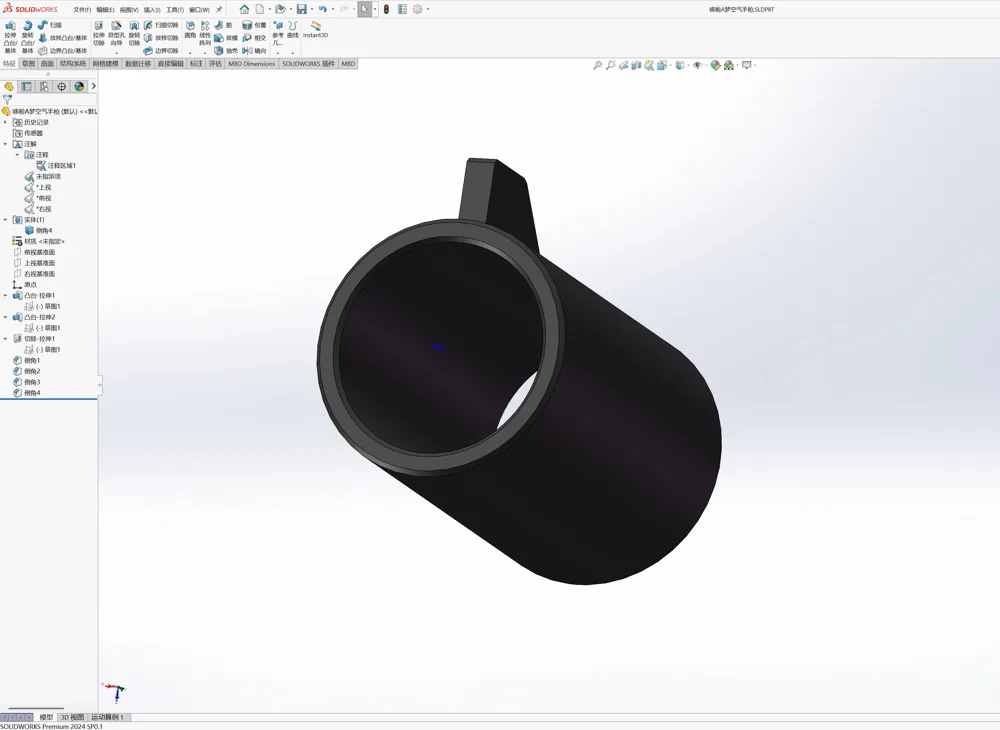
Task: Switch to the 评估 ribbon tab
Action: pos(215,64)
